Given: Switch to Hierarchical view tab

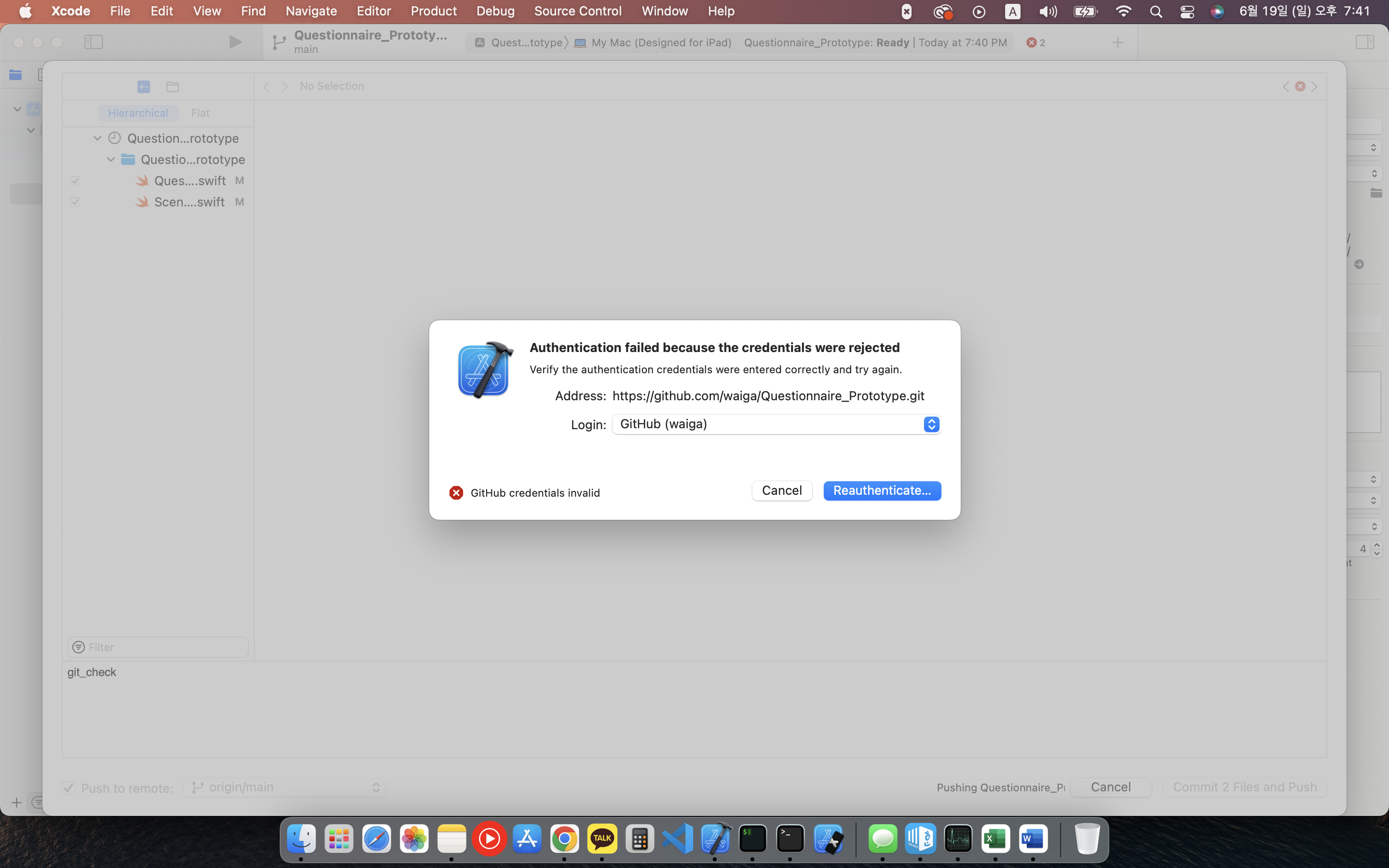Looking at the screenshot, I should (138, 113).
